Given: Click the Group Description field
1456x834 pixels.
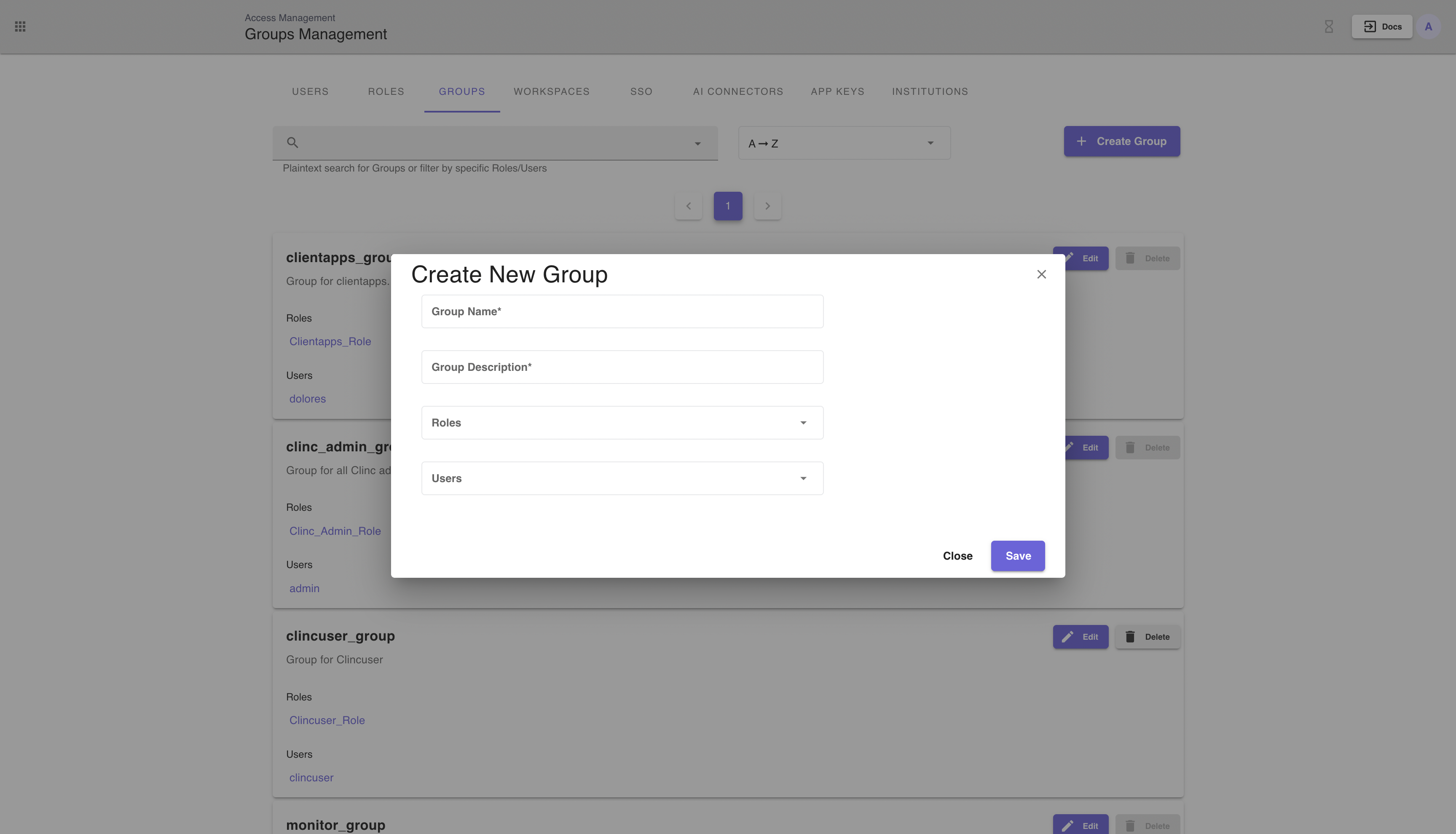Looking at the screenshot, I should pyautogui.click(x=622, y=367).
